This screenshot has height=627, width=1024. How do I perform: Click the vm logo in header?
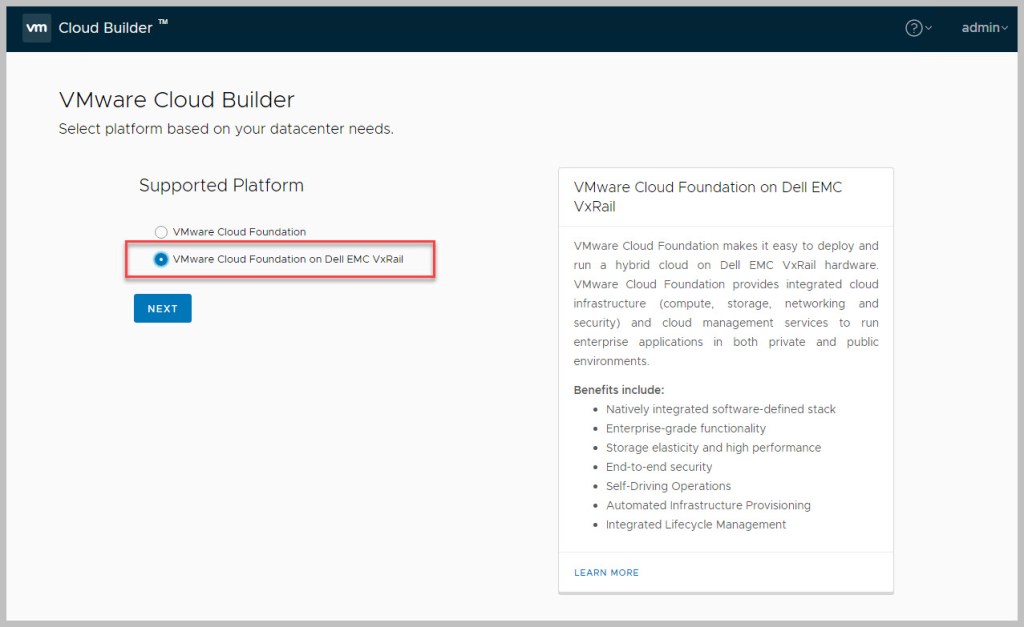(37, 28)
